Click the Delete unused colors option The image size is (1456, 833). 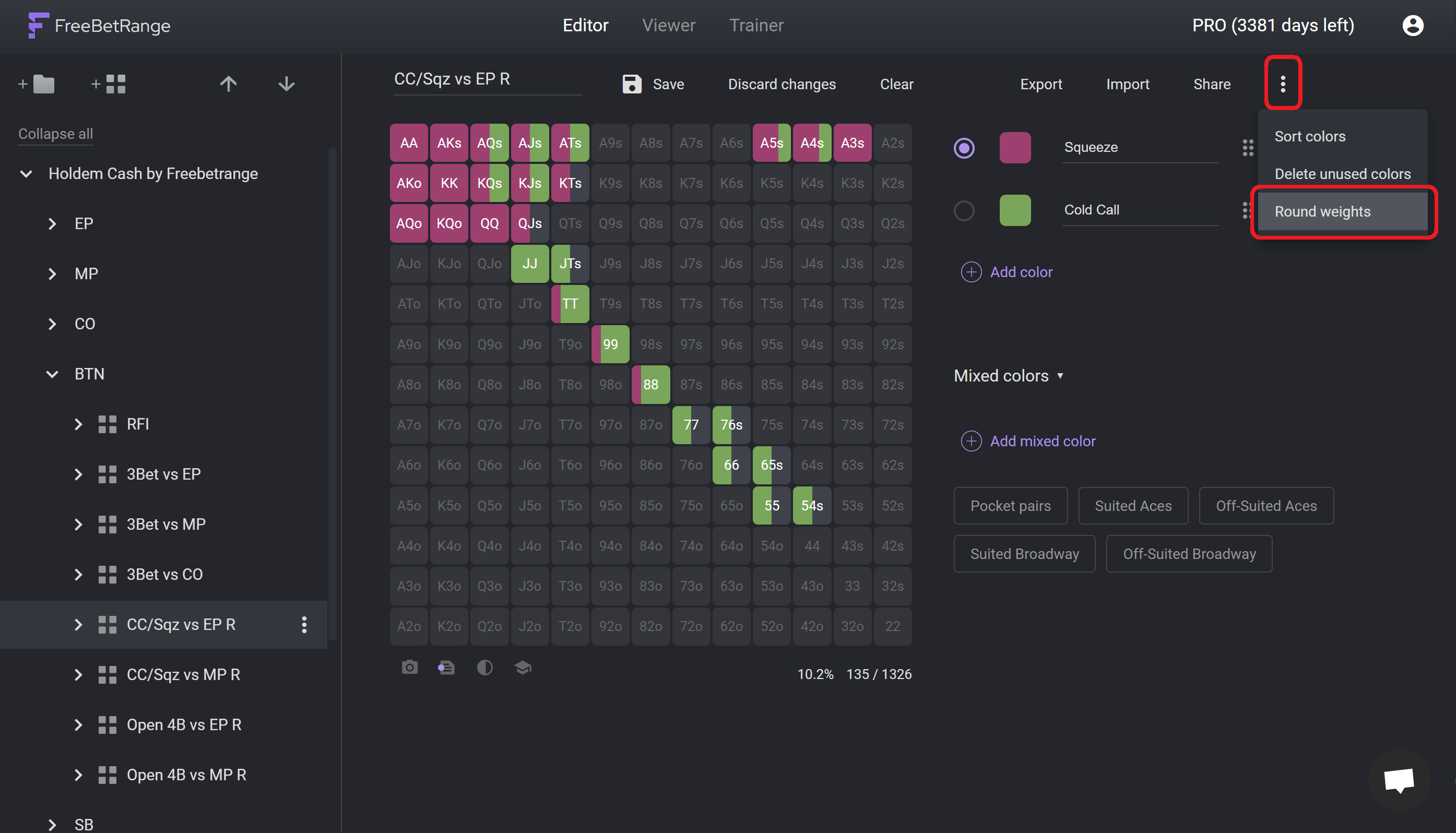pos(1343,173)
